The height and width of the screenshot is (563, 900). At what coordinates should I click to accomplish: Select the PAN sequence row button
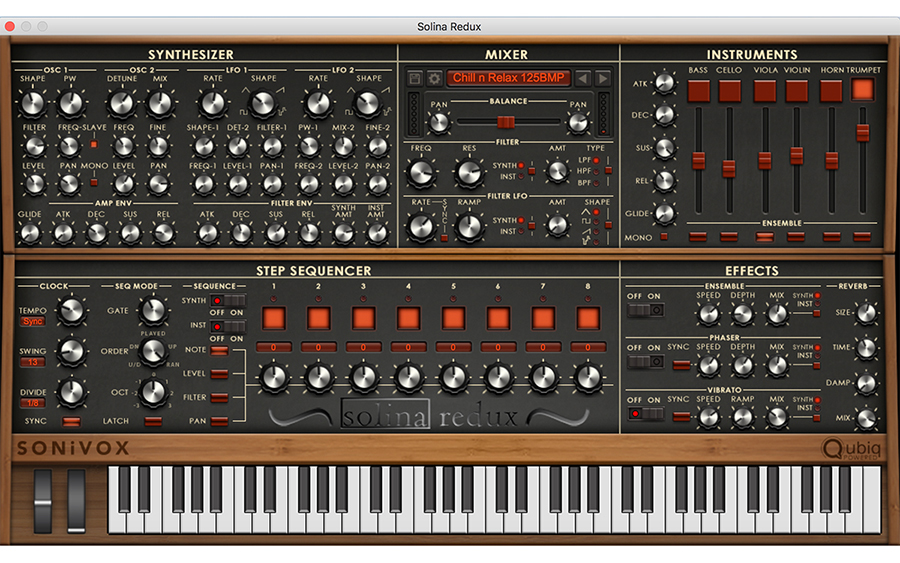(219, 421)
